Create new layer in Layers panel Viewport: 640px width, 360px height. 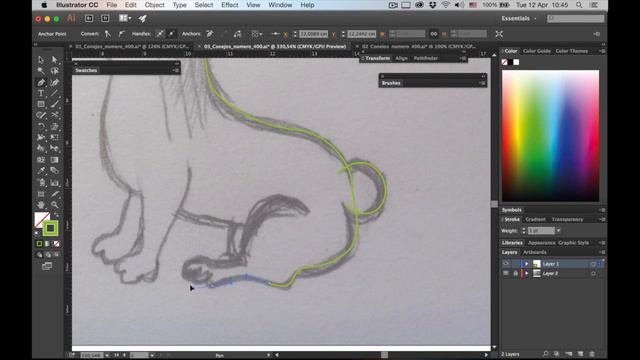(580, 353)
